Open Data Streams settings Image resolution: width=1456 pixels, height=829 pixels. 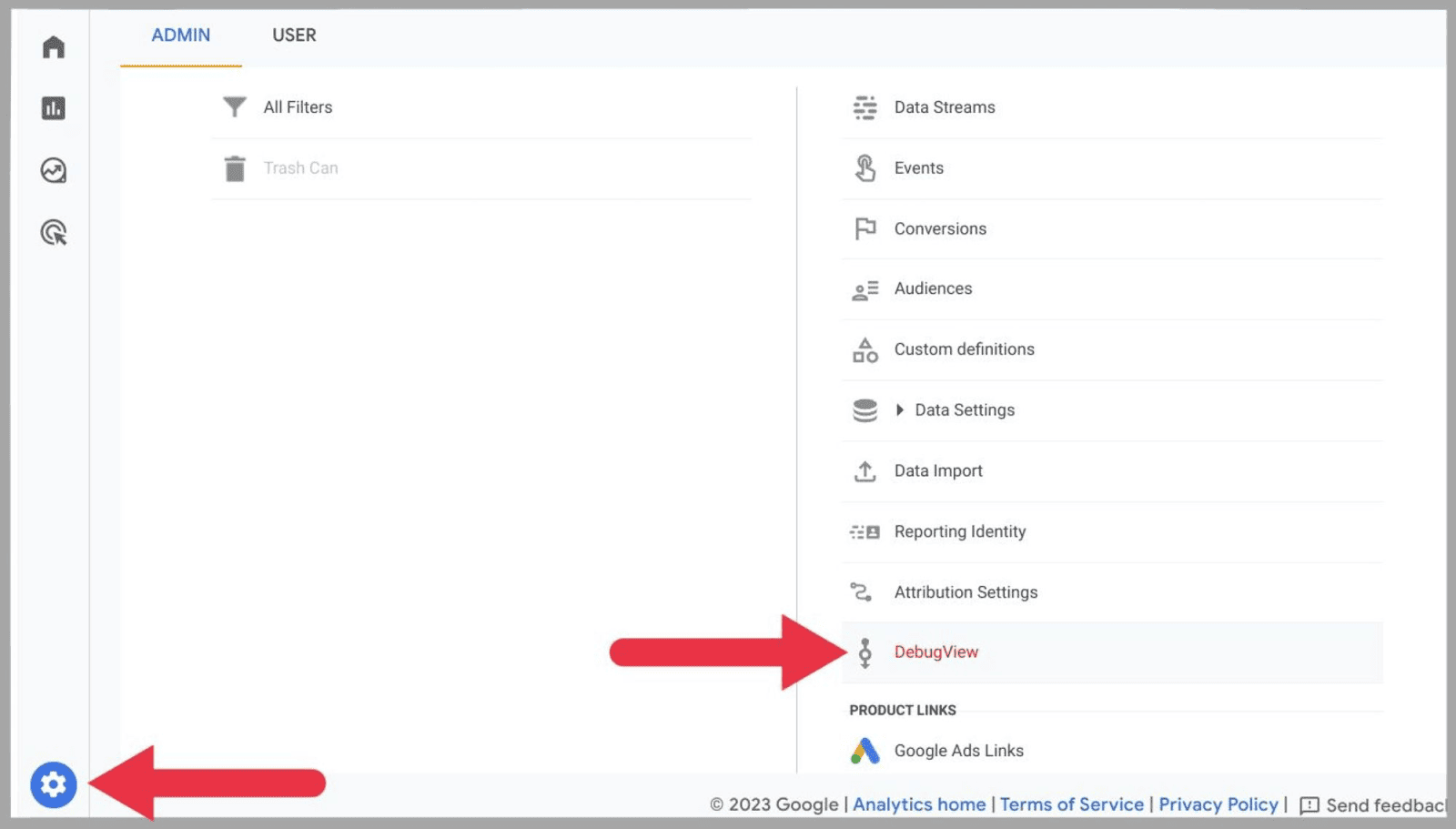tap(944, 106)
